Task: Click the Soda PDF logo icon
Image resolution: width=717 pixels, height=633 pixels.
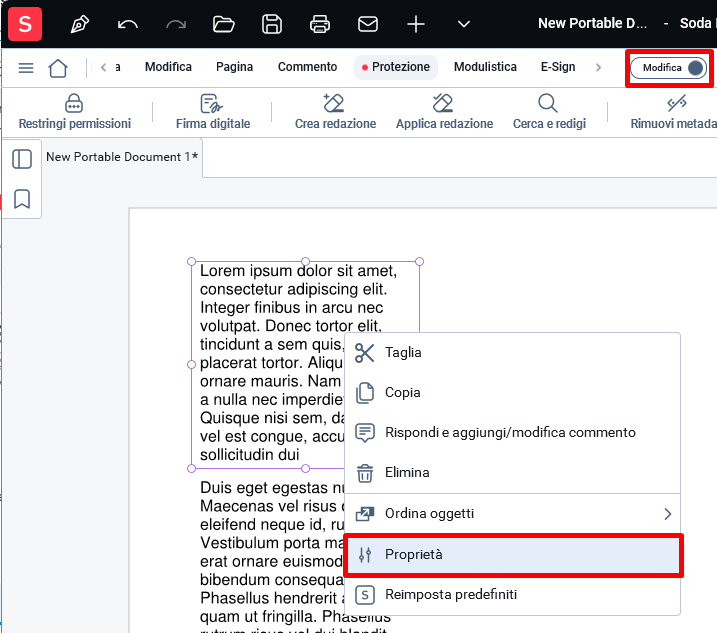Action: pos(25,24)
